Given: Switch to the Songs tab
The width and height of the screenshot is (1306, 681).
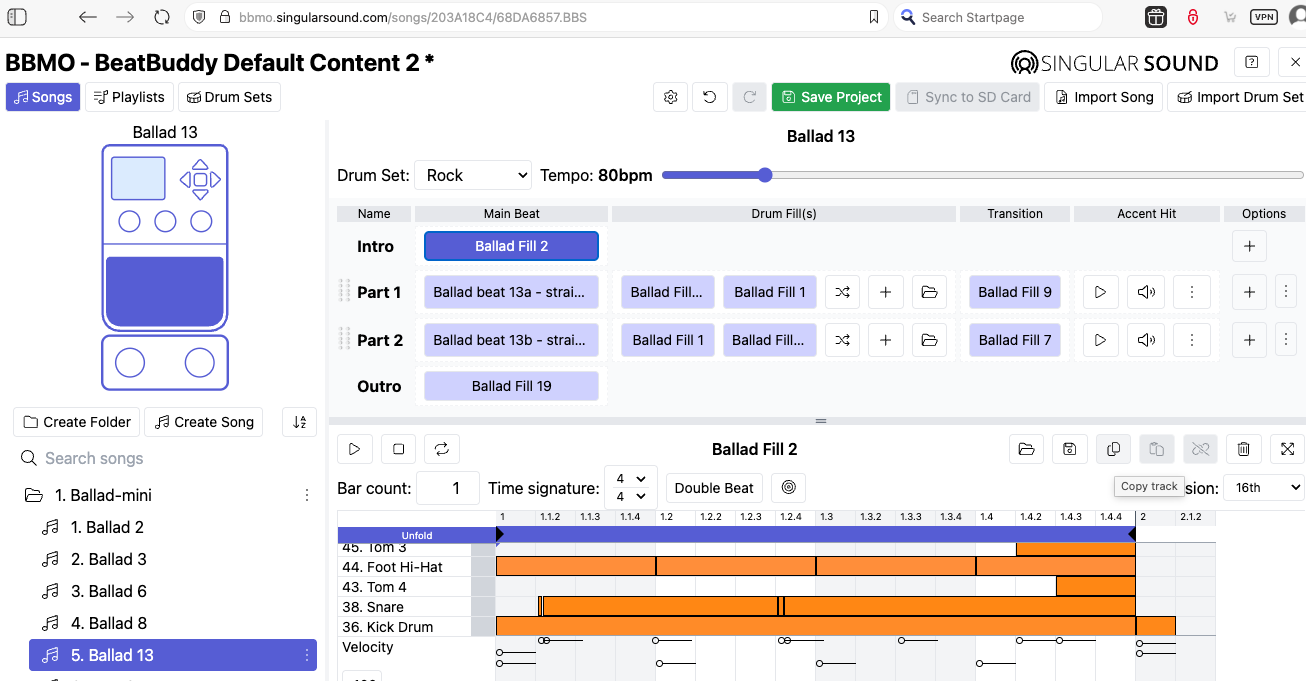Looking at the screenshot, I should coord(43,97).
